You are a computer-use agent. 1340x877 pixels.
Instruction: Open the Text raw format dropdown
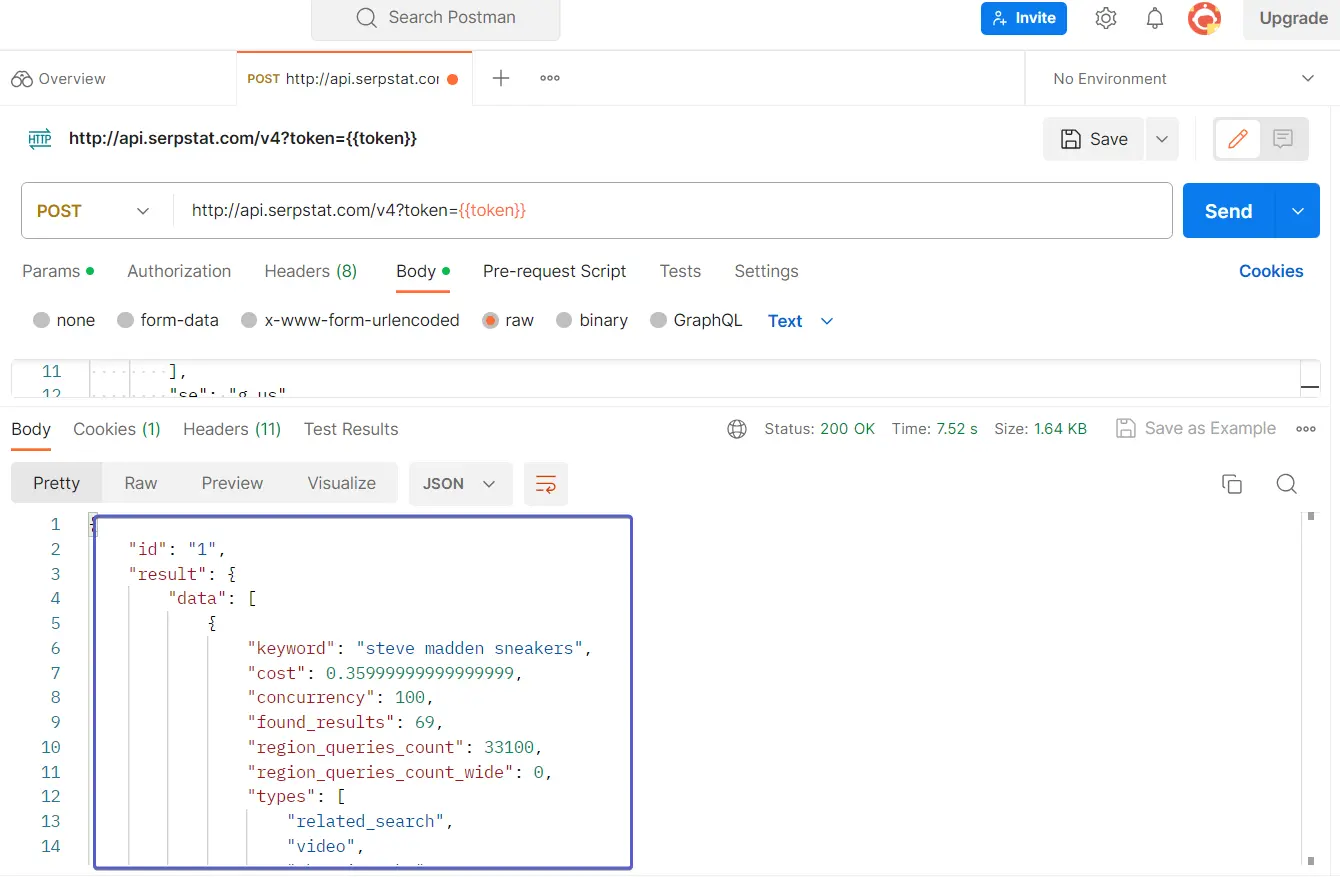(x=801, y=321)
